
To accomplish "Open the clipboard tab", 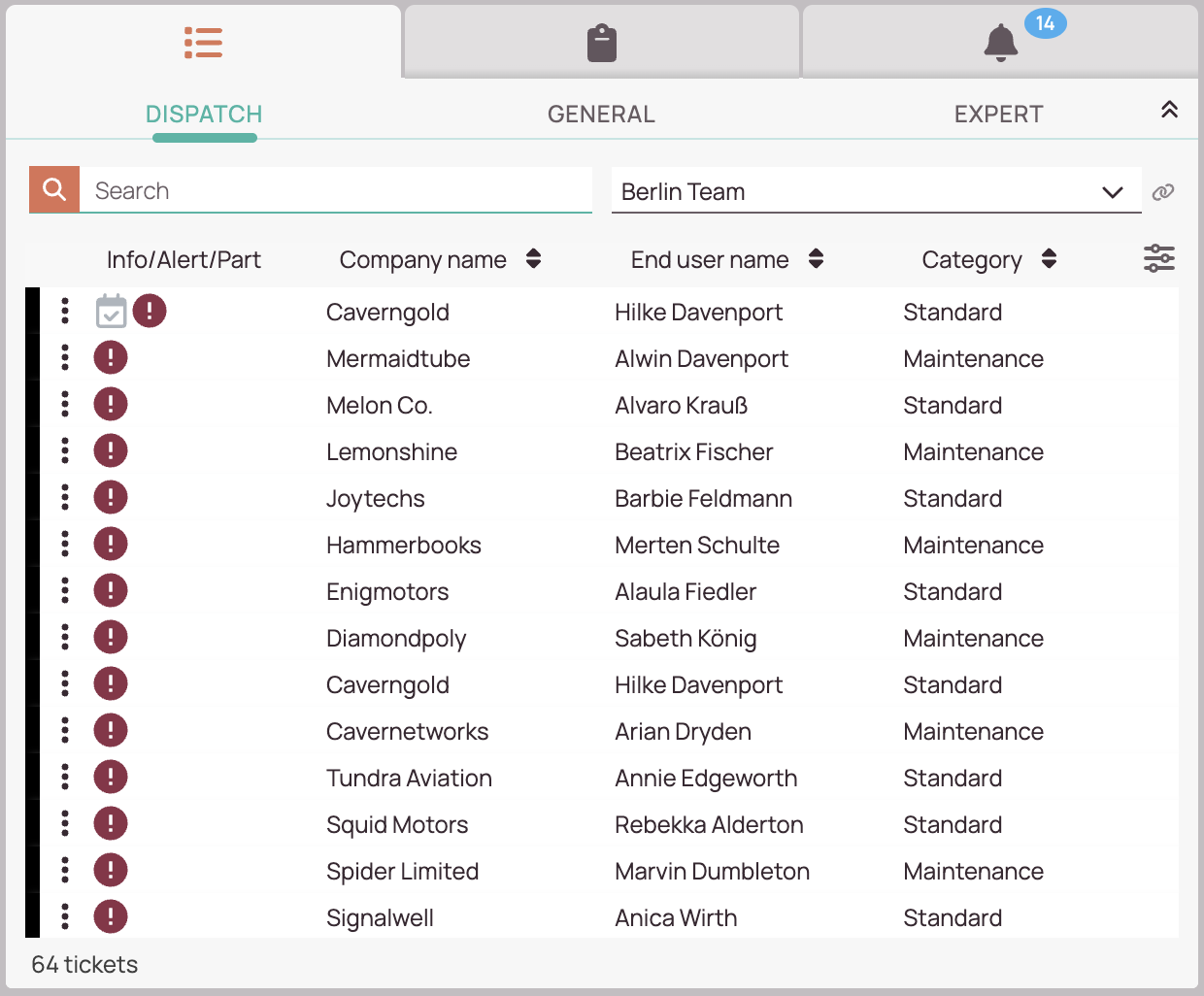I will (602, 44).
